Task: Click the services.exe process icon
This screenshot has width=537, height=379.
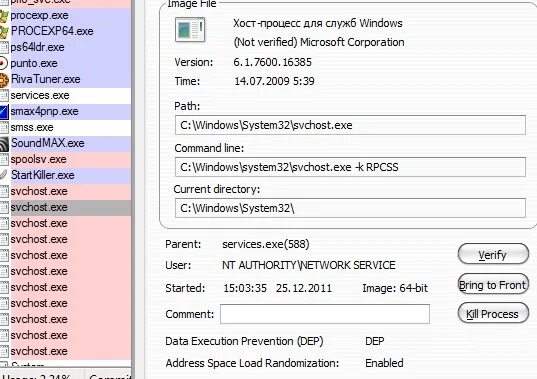Action: 4,96
